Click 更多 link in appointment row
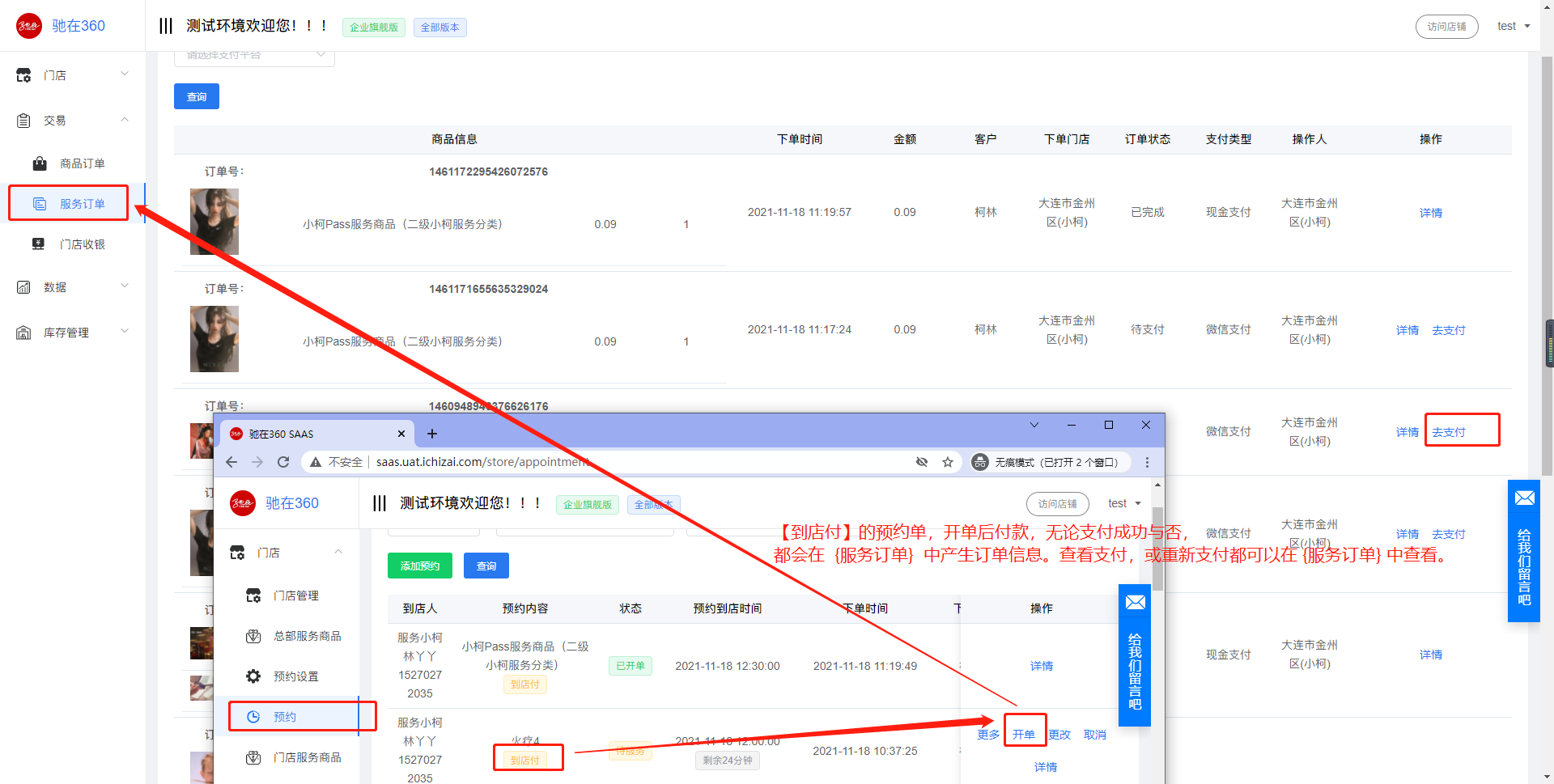1554x784 pixels. click(988, 735)
